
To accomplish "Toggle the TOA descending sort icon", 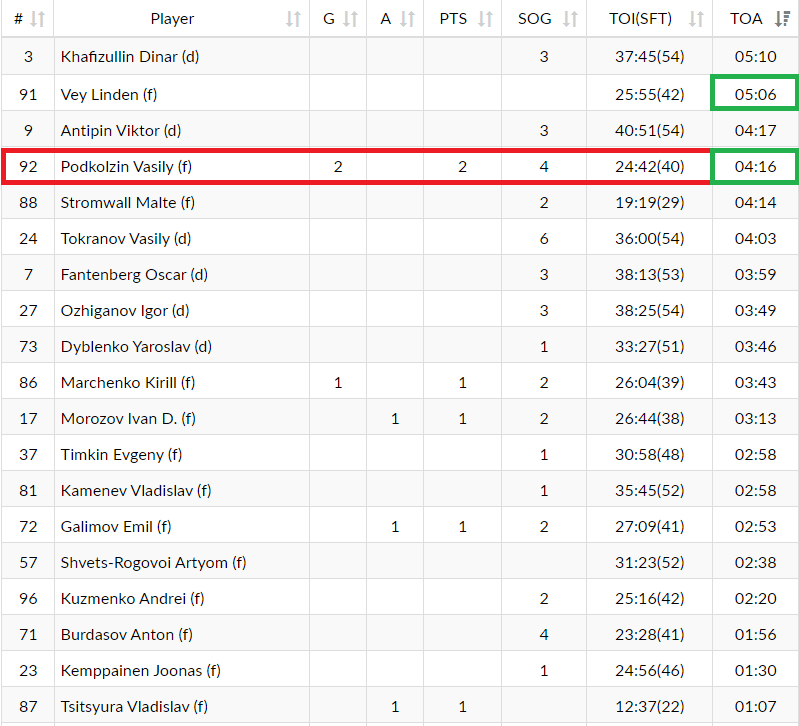I will click(782, 19).
